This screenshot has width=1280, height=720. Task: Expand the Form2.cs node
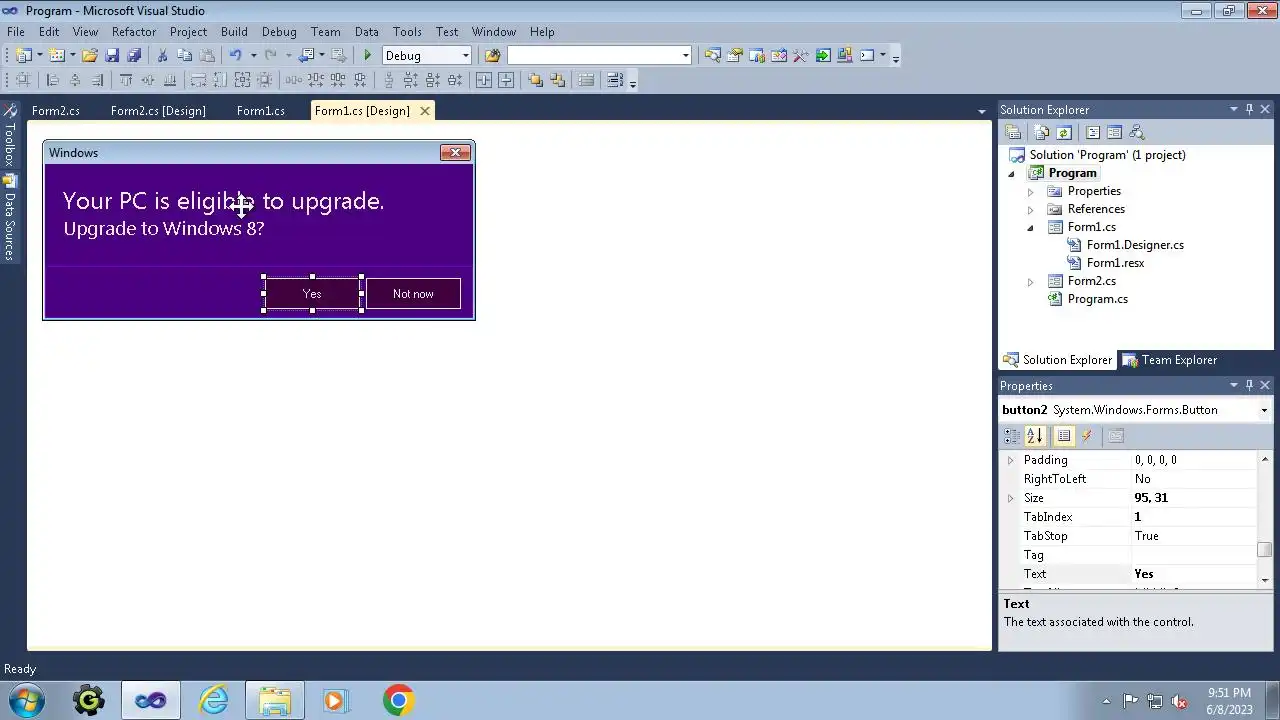coord(1030,282)
